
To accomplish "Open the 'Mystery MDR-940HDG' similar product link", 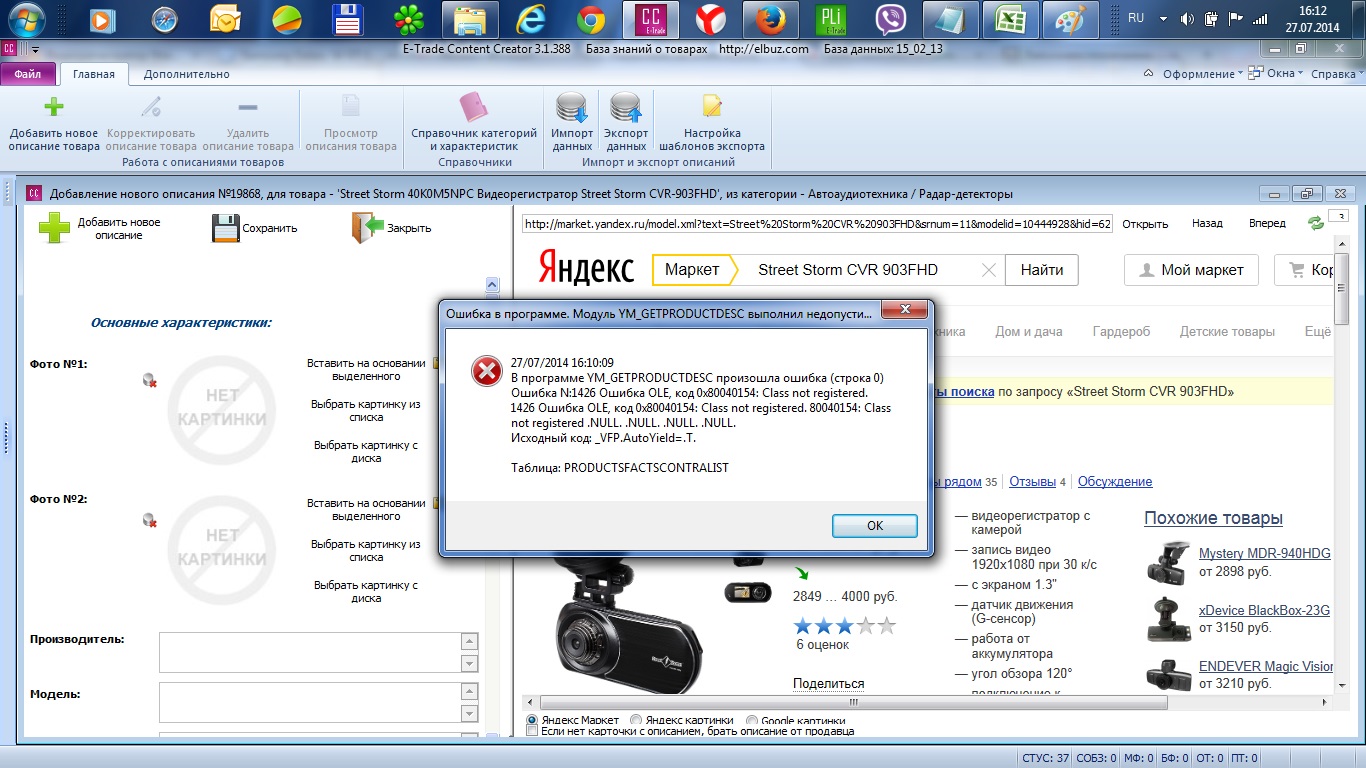I will point(1264,553).
